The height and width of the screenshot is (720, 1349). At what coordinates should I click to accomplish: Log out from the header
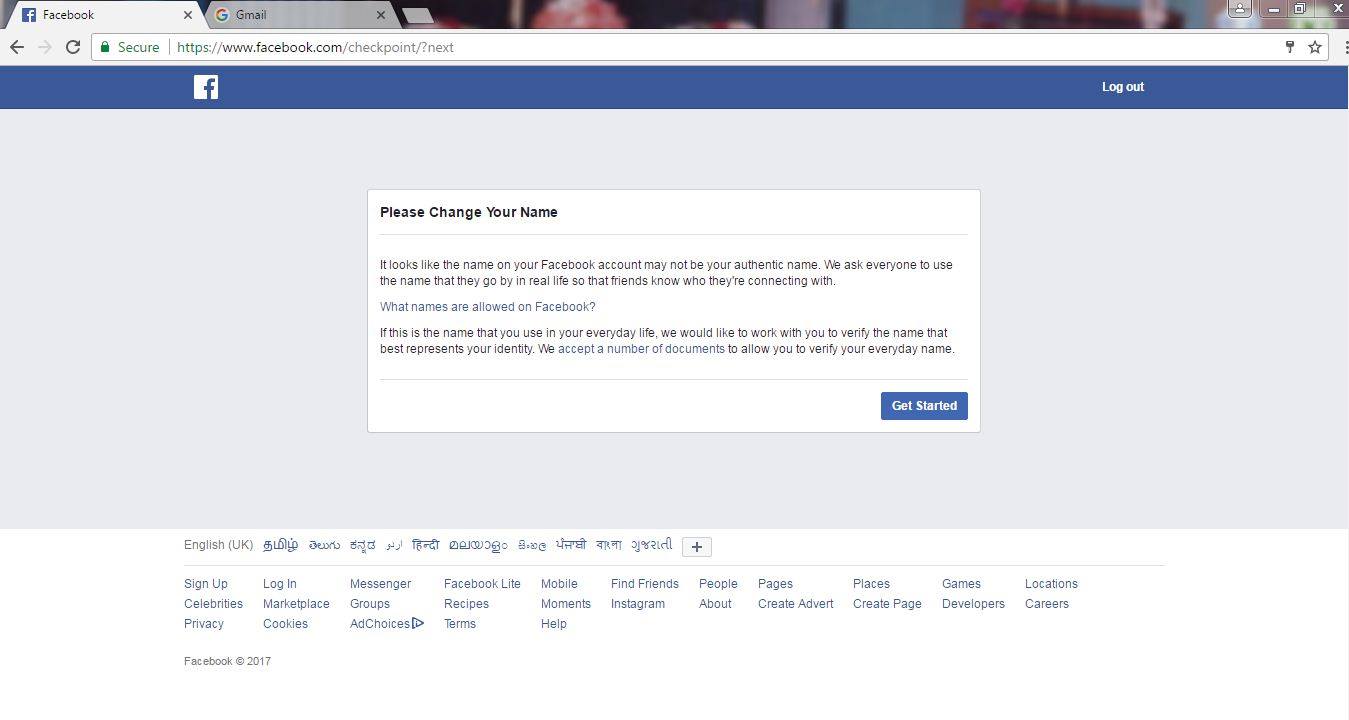1123,87
